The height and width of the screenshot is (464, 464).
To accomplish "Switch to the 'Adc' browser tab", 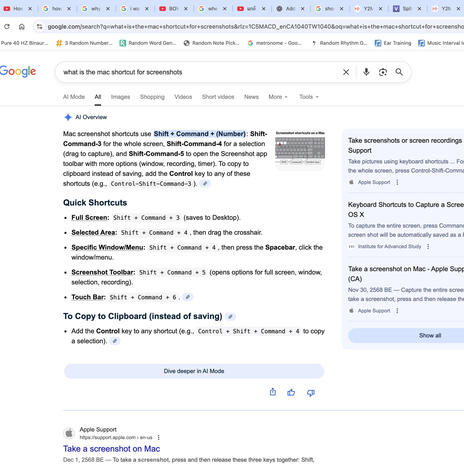I will (286, 9).
